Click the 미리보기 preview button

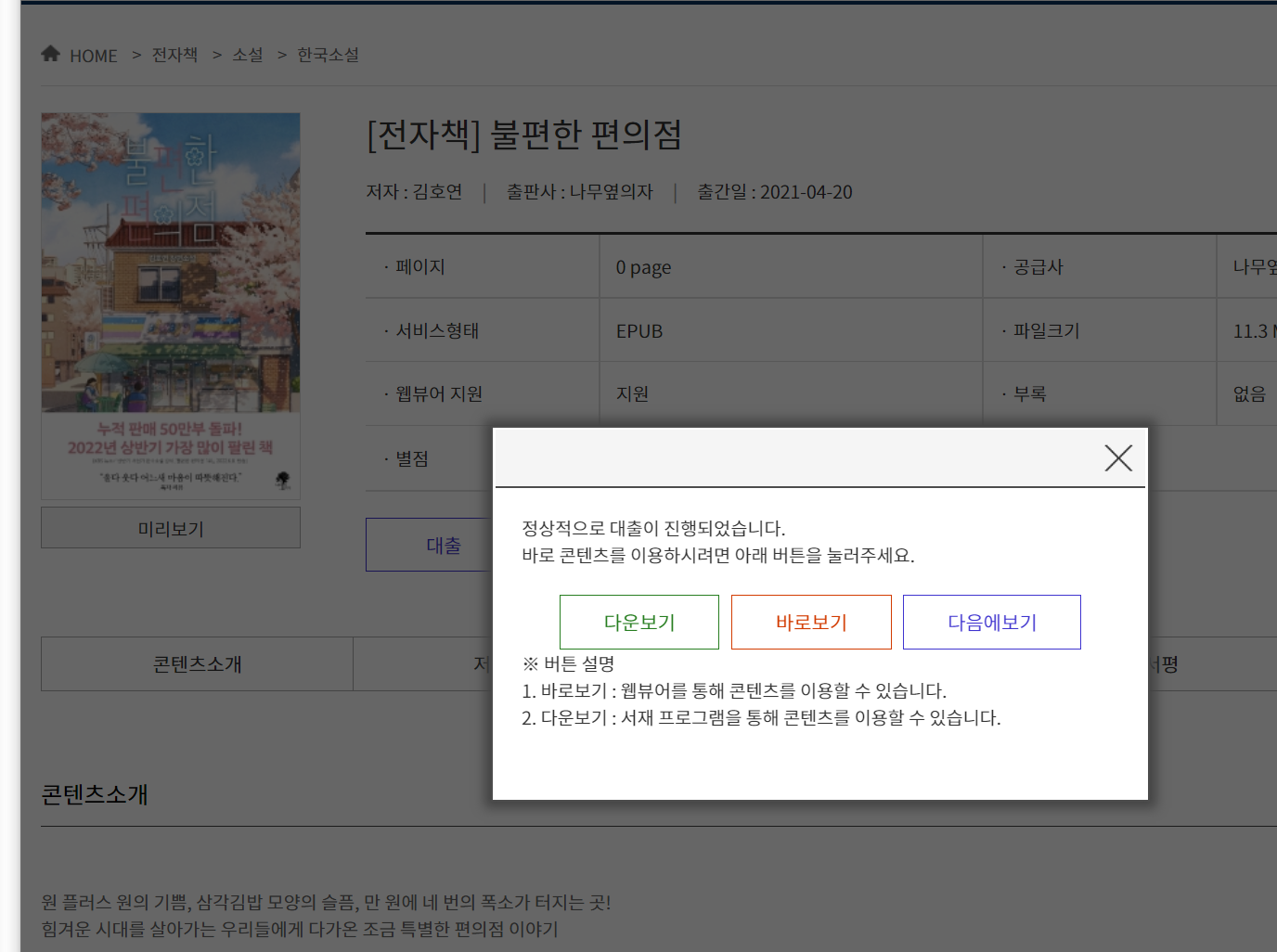coord(171,528)
